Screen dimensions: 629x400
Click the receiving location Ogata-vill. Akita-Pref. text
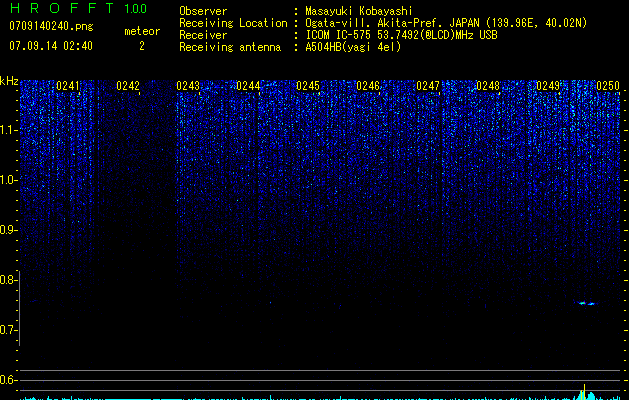click(446, 23)
